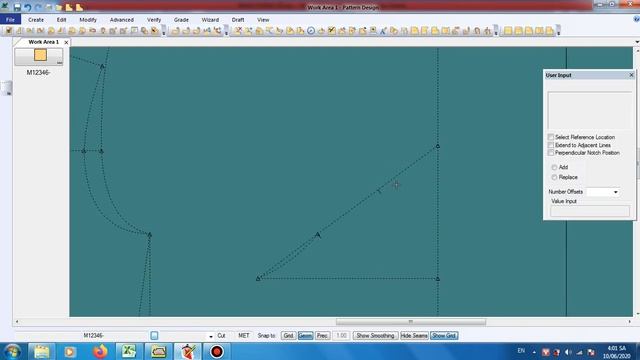The width and height of the screenshot is (640, 360).
Task: Click the checkmark tool icon in toolbar
Action: 331,31
